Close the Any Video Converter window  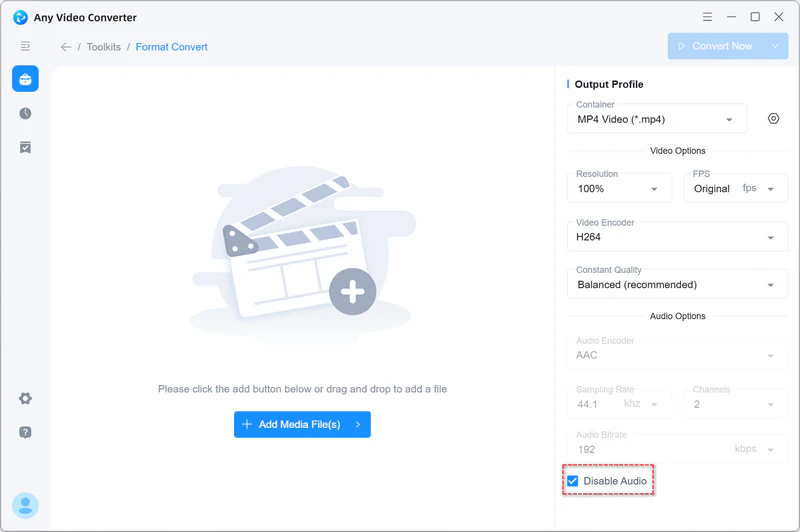[779, 17]
